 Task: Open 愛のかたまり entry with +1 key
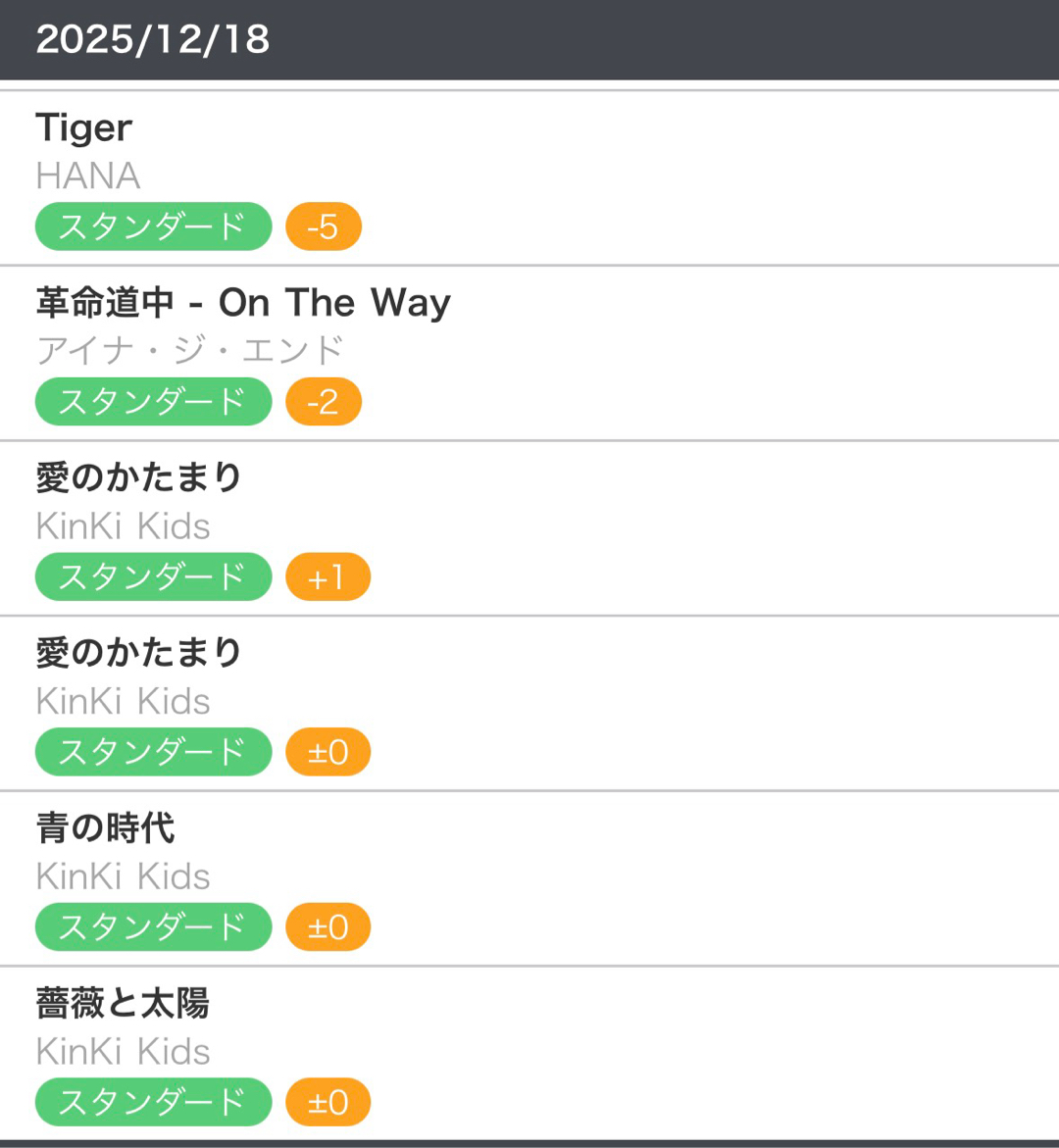click(x=138, y=477)
